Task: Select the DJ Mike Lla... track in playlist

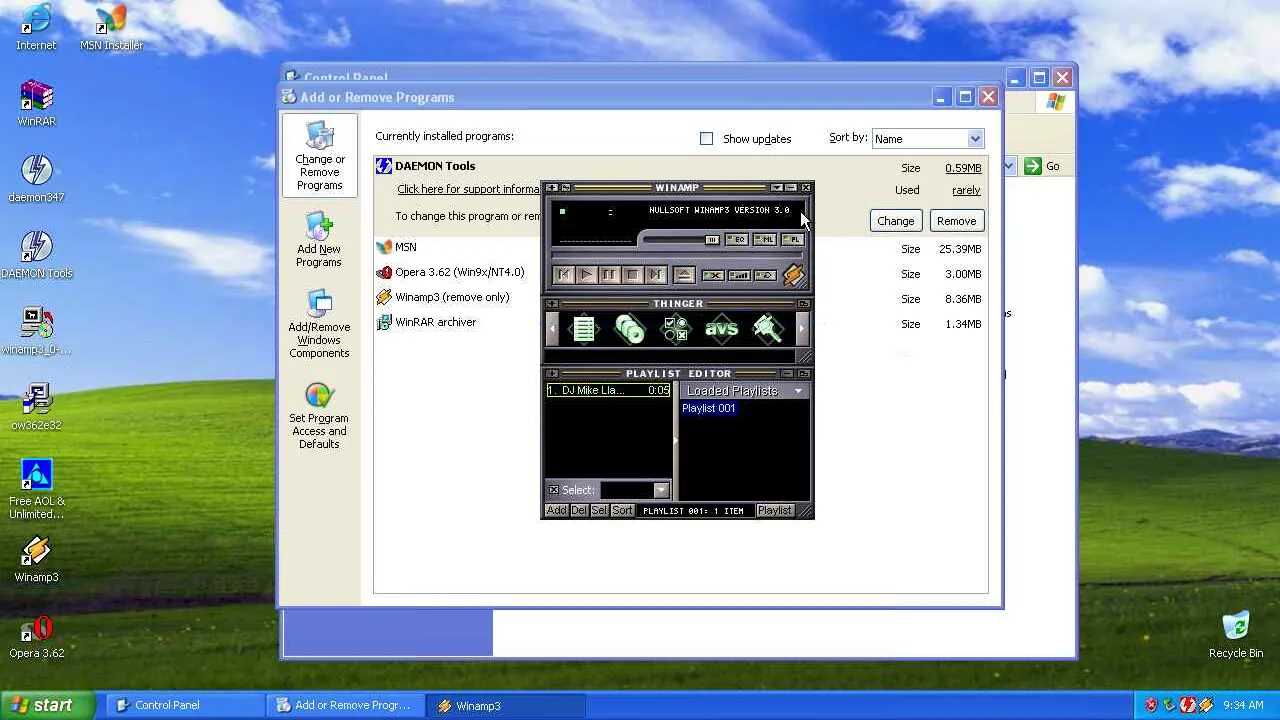Action: pos(608,391)
